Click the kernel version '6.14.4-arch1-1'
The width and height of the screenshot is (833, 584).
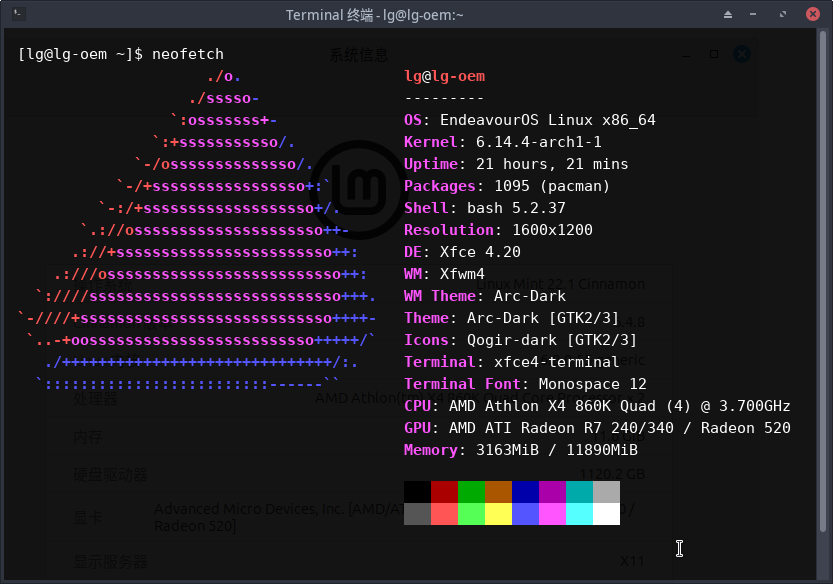pyautogui.click(x=539, y=142)
